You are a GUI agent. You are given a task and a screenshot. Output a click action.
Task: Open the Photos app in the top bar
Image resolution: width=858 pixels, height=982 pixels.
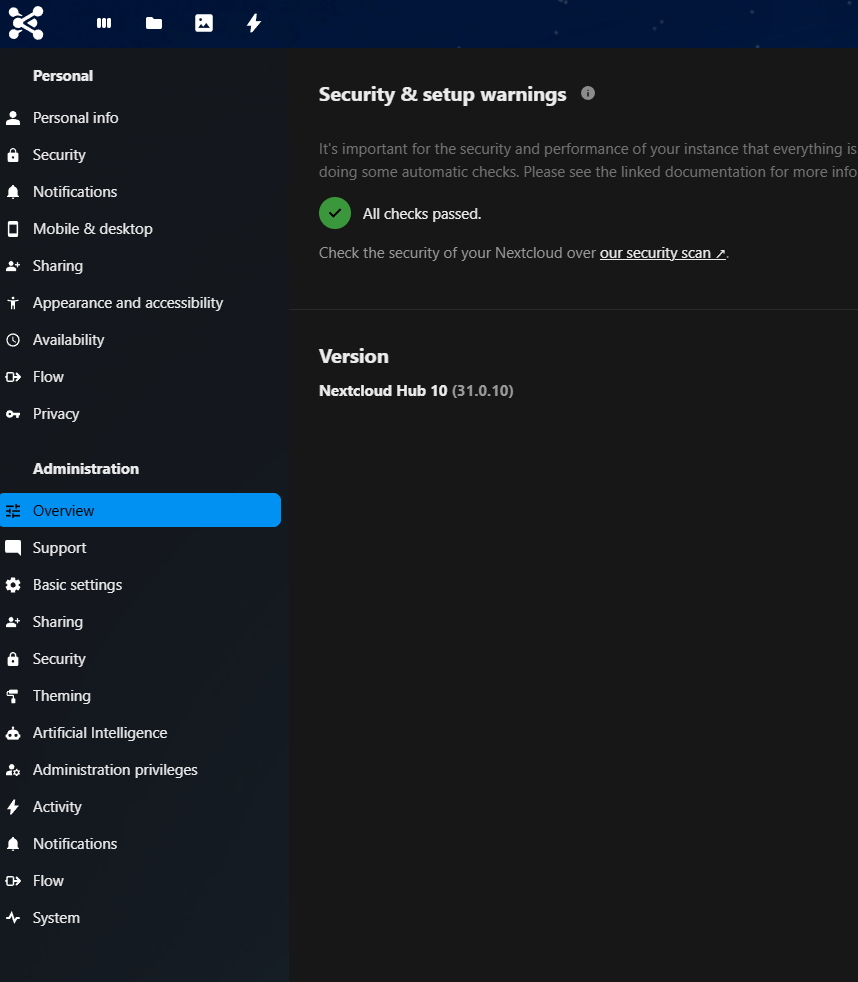(x=204, y=23)
